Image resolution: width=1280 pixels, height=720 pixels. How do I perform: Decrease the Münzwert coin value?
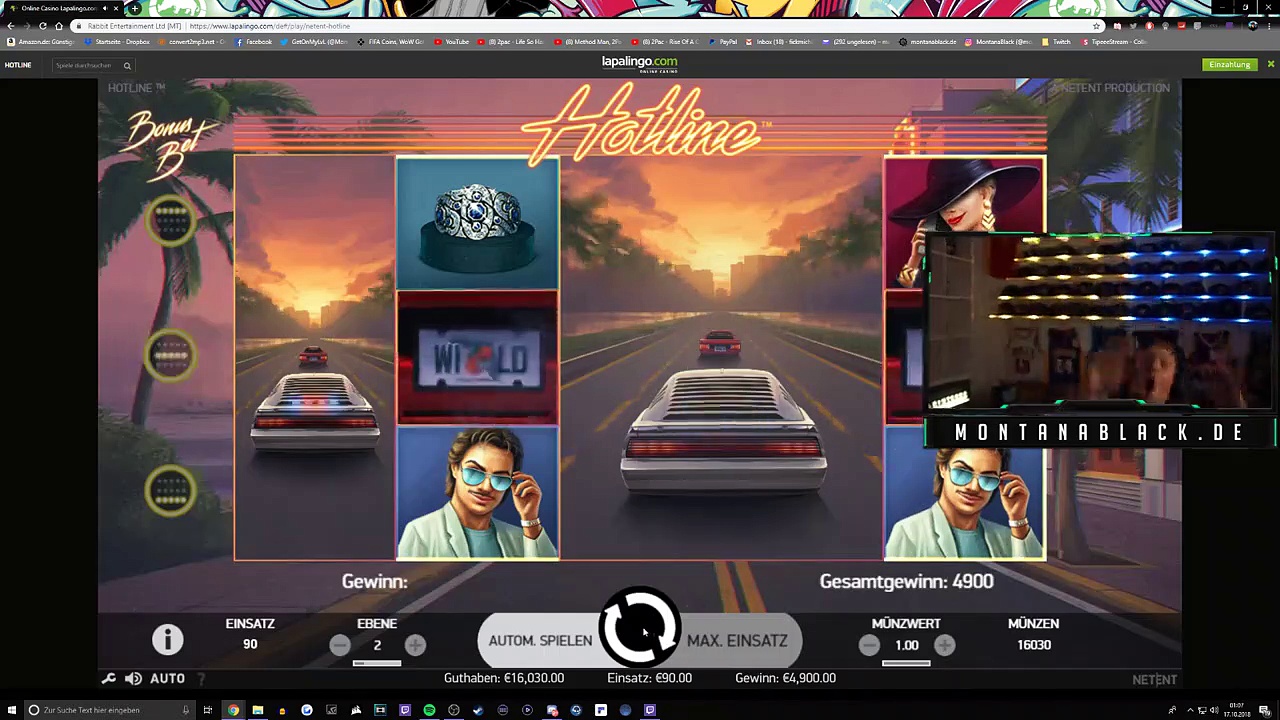[868, 645]
